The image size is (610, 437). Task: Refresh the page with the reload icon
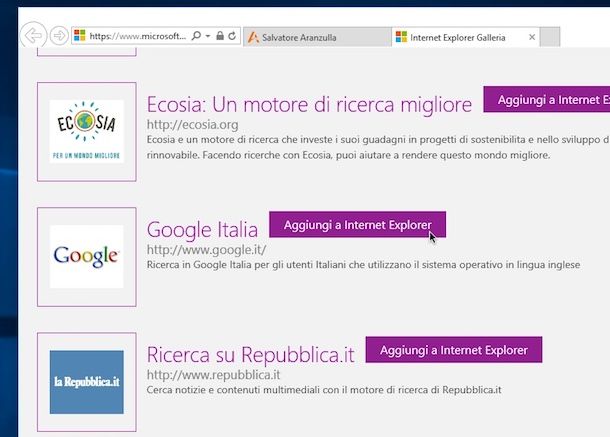click(x=232, y=36)
